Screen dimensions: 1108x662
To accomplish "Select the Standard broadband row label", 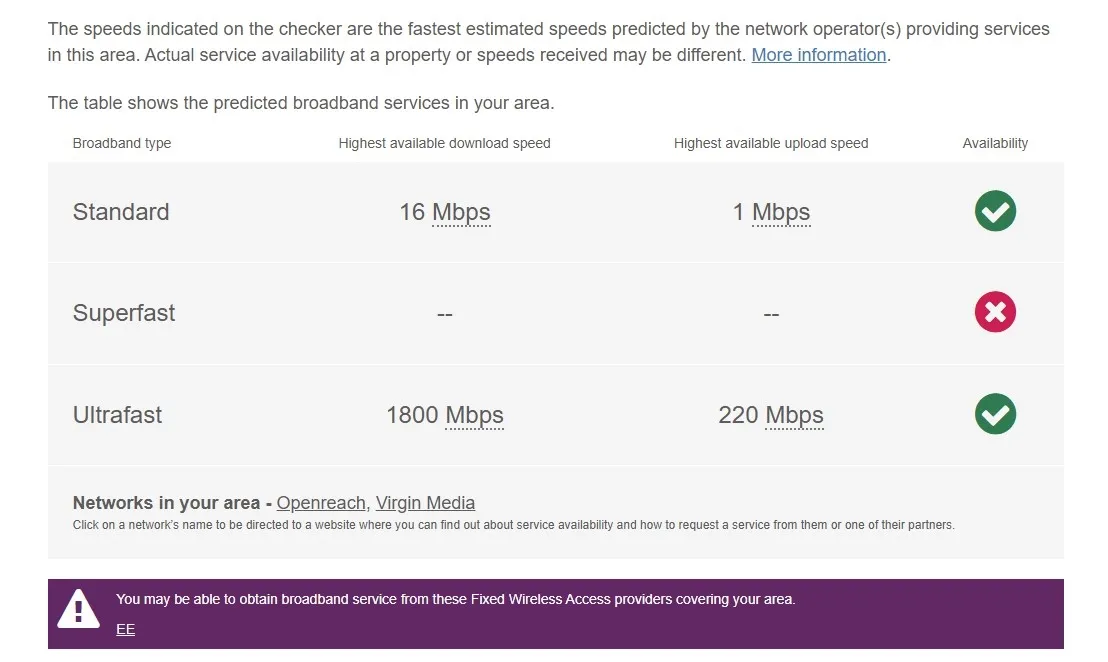I will [x=121, y=212].
